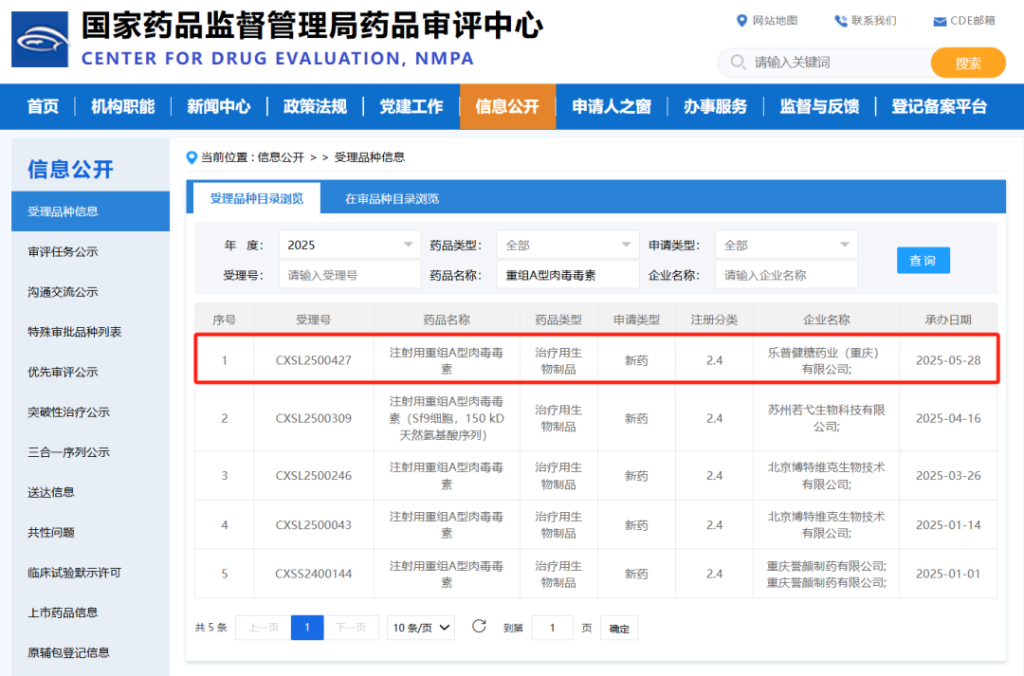
Task: Click 受理号 CXSS2400144 cell
Action: 313,574
